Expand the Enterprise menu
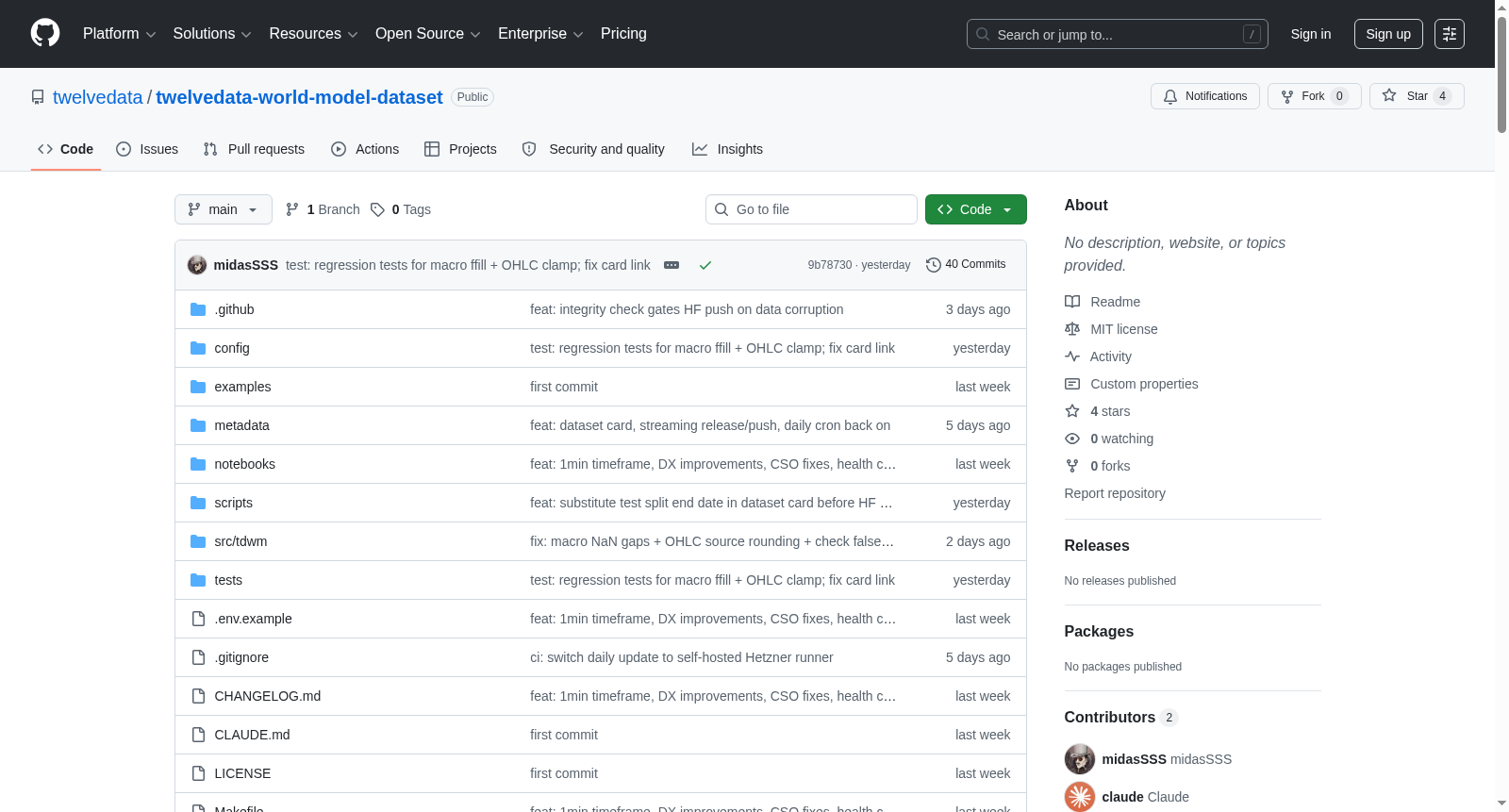 [540, 34]
